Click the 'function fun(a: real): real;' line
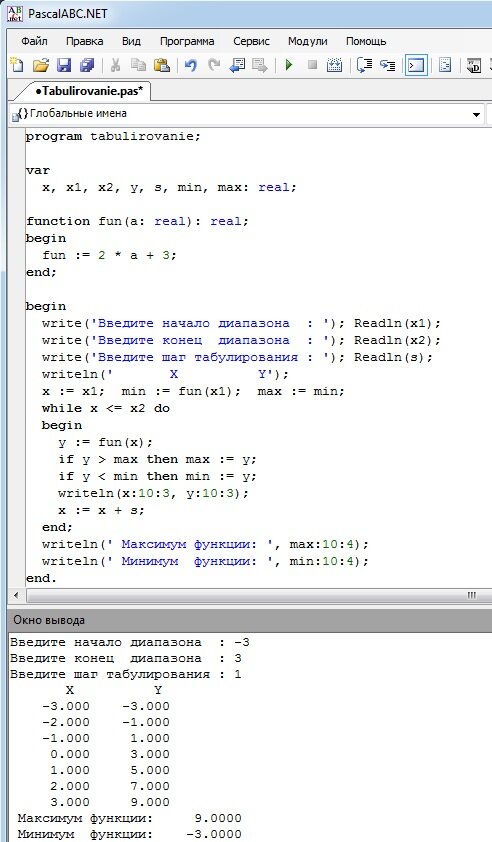The image size is (492, 842). (137, 221)
